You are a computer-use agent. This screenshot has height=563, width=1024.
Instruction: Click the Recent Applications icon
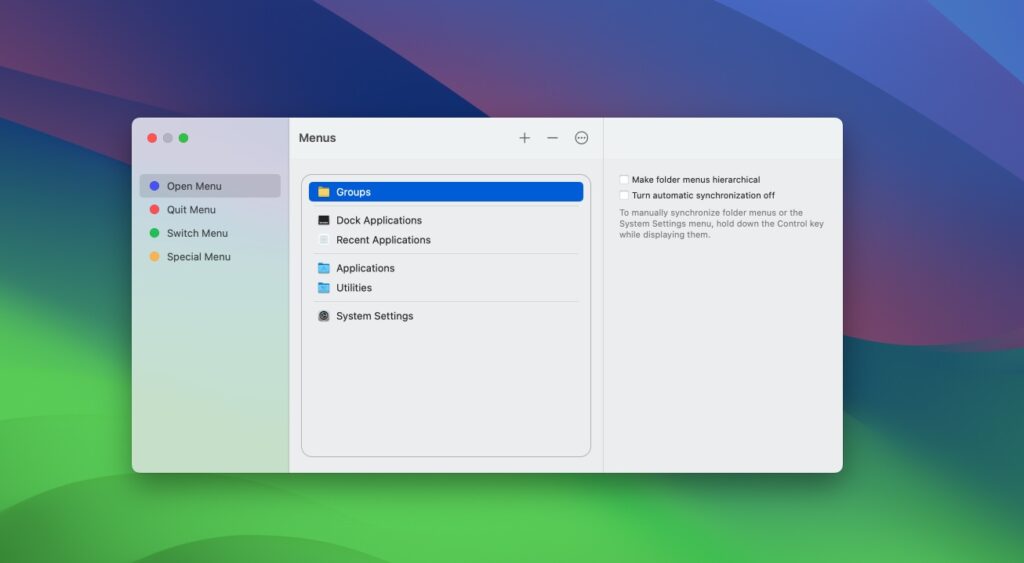coord(324,240)
